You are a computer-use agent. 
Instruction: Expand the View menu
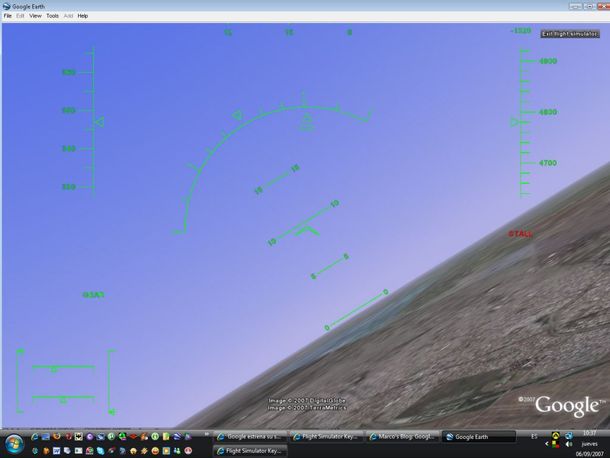tap(35, 16)
